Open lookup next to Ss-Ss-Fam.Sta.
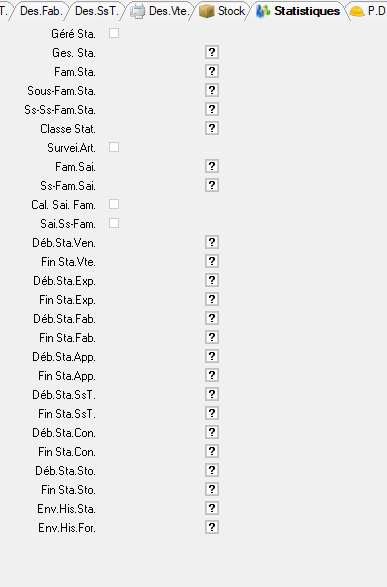Image resolution: width=387 pixels, height=587 pixels. coord(212,109)
